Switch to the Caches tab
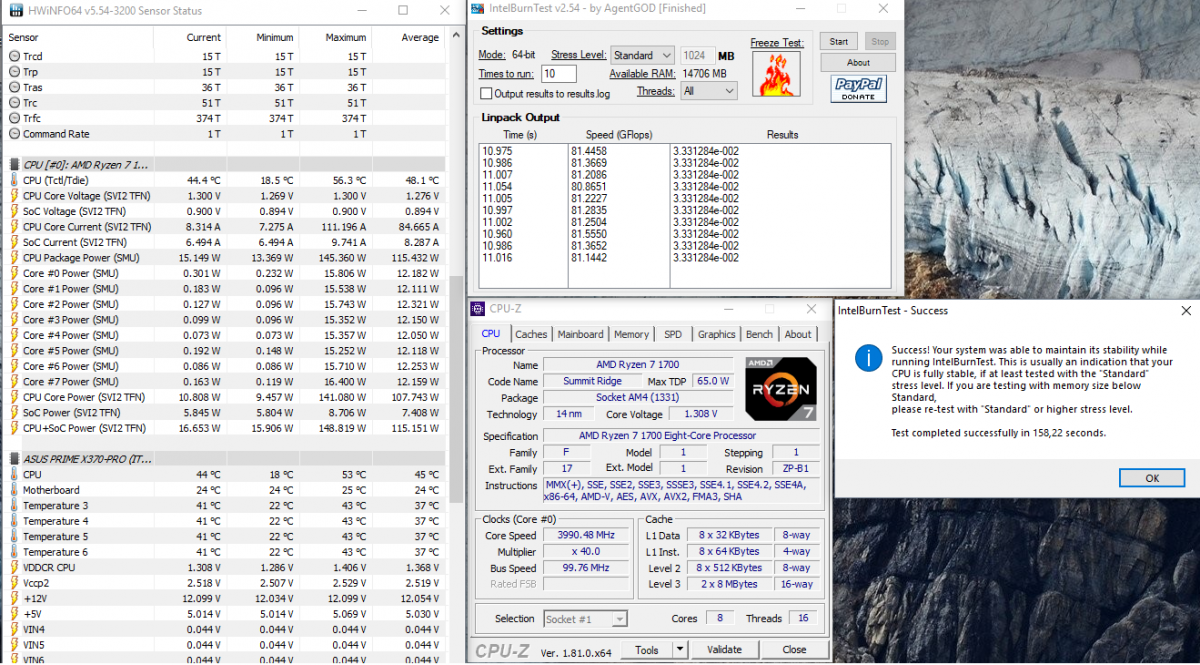 (531, 334)
